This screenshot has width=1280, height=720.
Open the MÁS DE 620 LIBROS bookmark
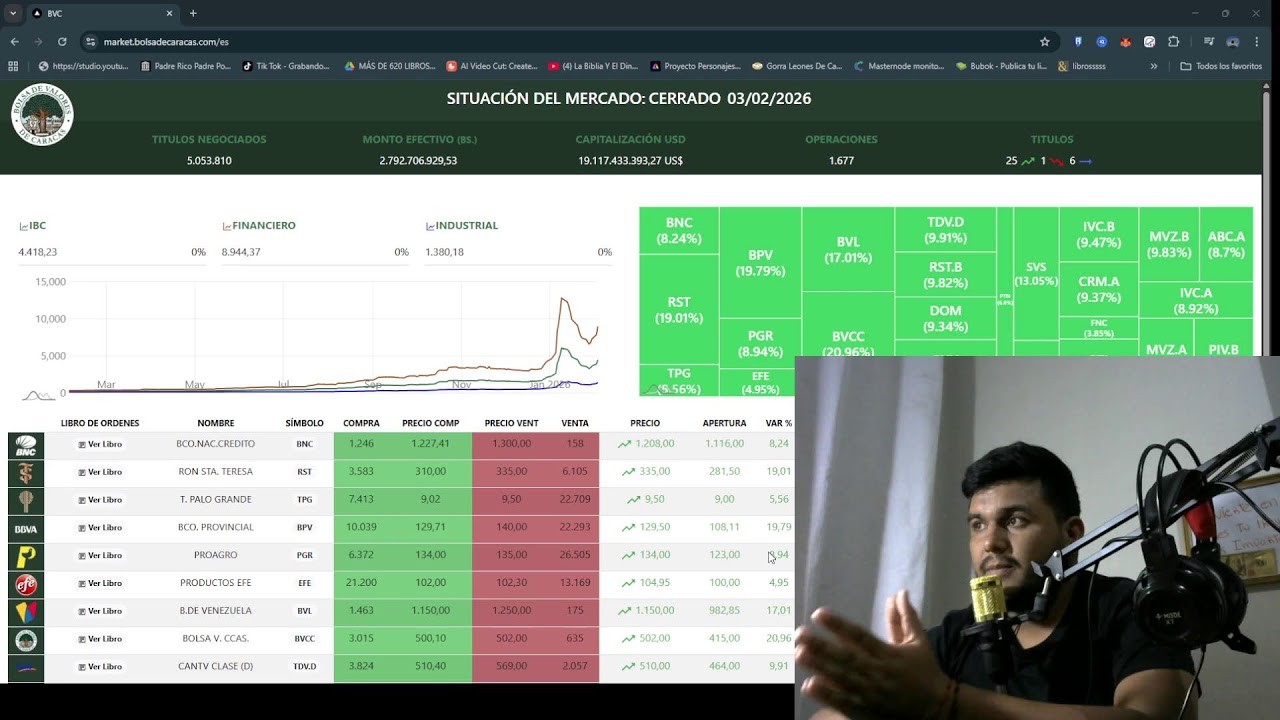[390, 66]
